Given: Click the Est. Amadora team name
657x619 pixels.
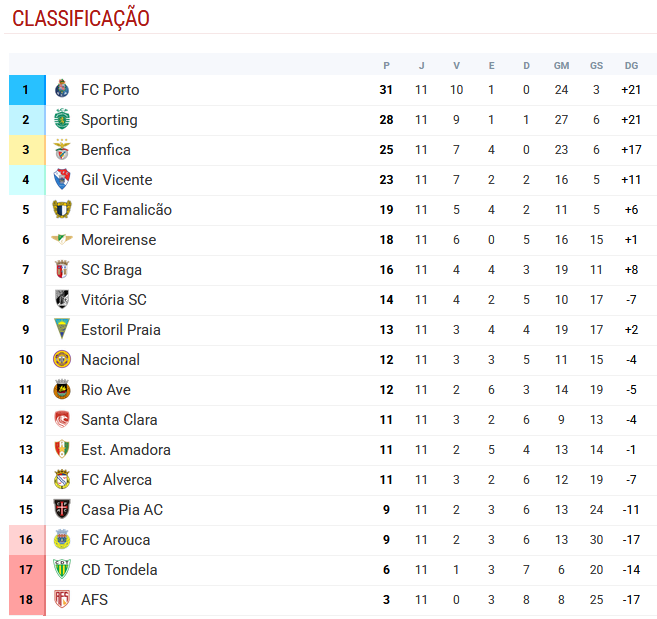Looking at the screenshot, I should tap(125, 450).
